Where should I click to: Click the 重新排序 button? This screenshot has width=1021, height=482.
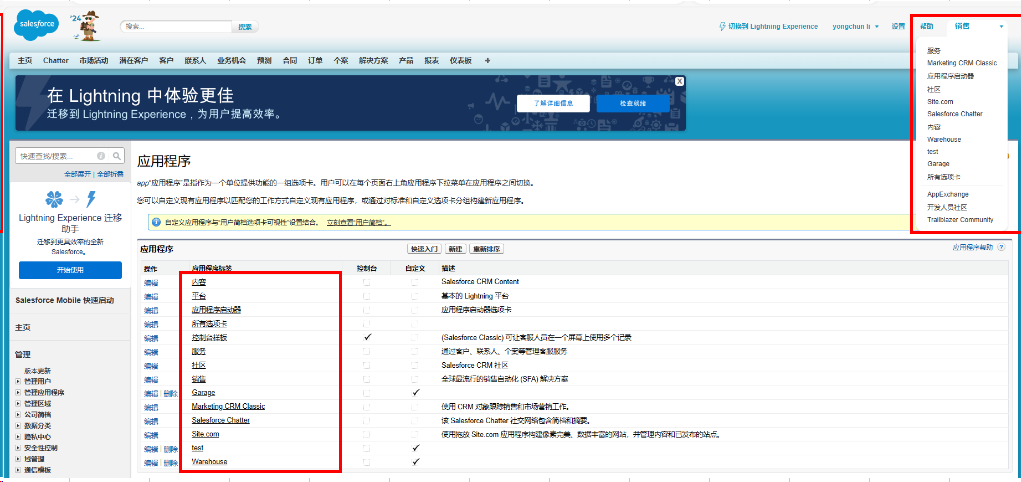(486, 249)
